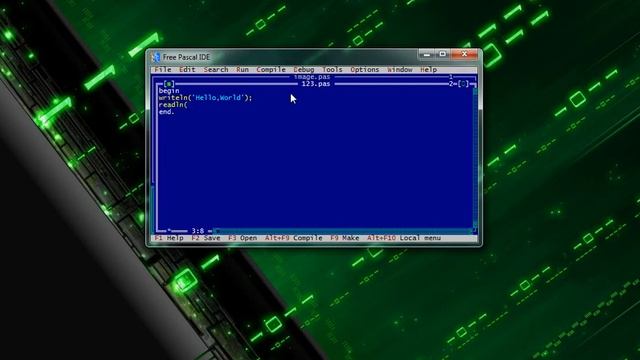Click the editor's vertical scrollbar
Image resolution: width=640 pixels, height=360 pixels.
475,157
